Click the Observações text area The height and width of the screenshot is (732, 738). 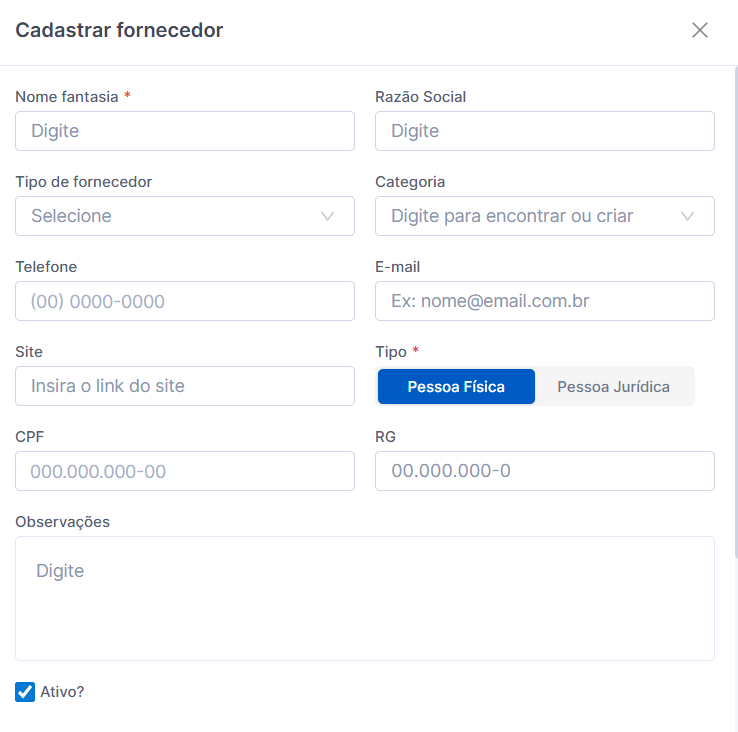tap(365, 598)
